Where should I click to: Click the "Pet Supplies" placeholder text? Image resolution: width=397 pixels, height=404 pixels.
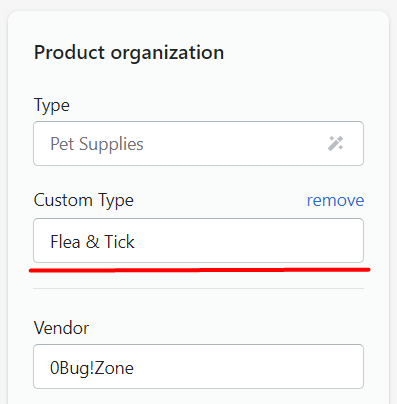pos(97,144)
